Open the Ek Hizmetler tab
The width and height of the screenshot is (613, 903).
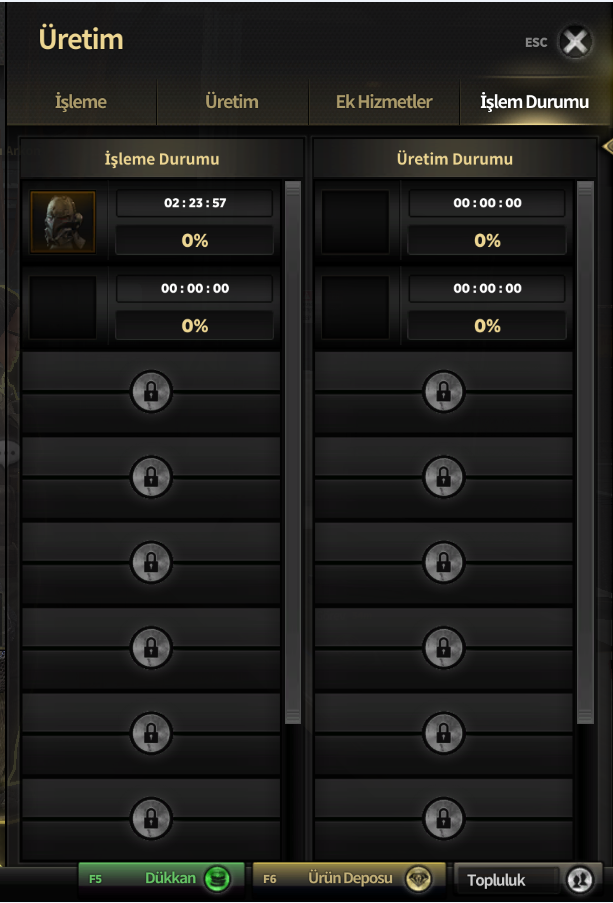point(384,102)
